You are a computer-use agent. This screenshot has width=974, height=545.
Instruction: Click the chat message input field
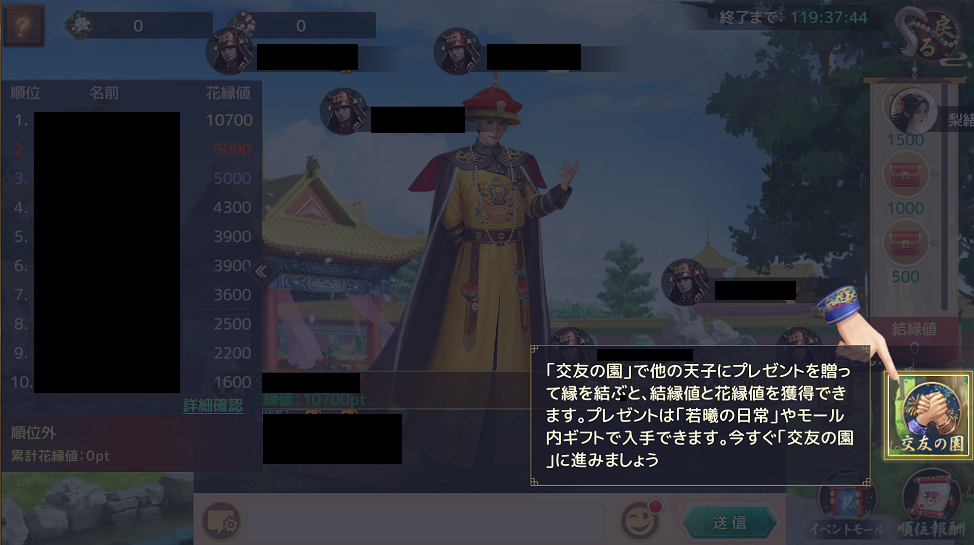tap(426, 521)
